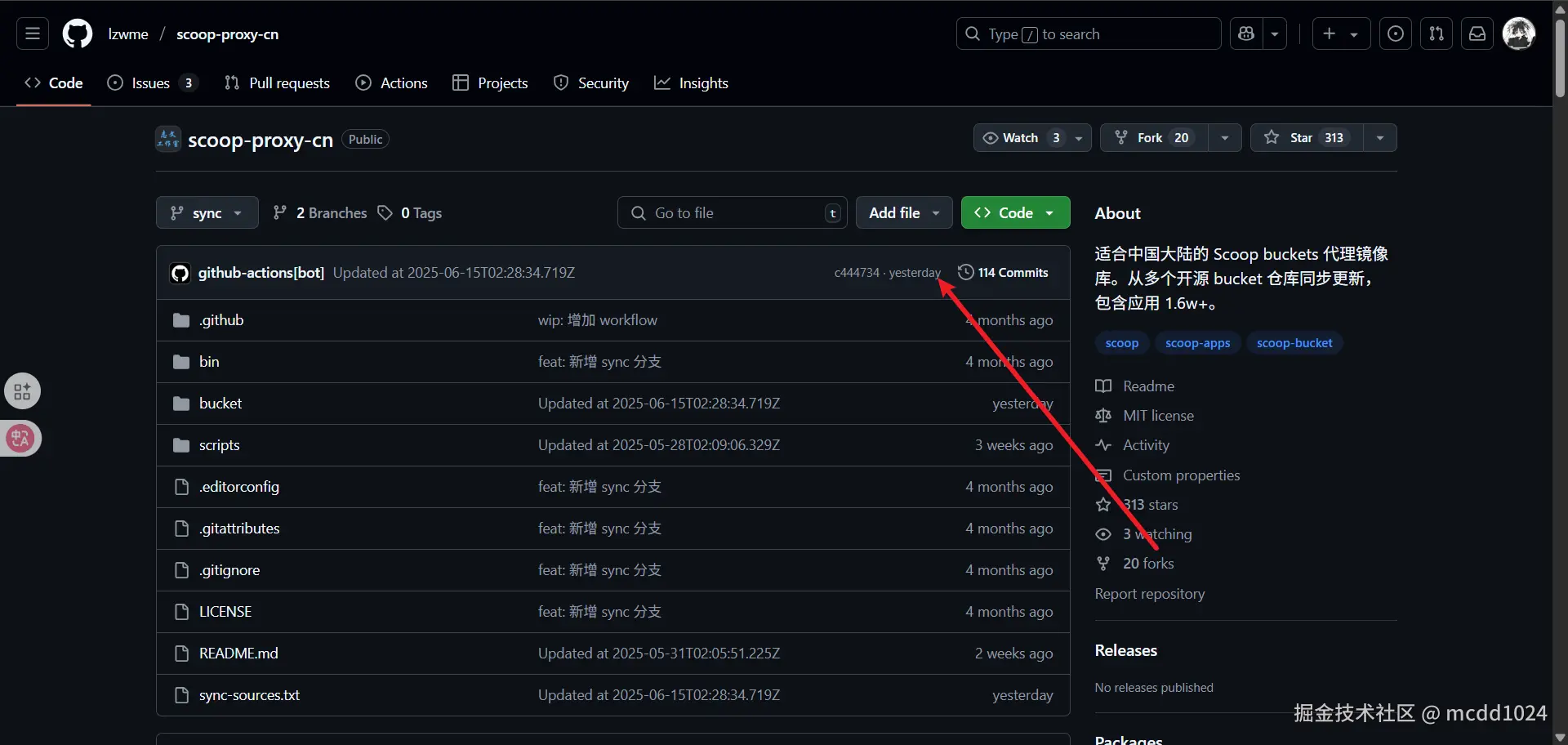The image size is (1568, 745).
Task: Open the LICENSE file
Action: (x=225, y=612)
